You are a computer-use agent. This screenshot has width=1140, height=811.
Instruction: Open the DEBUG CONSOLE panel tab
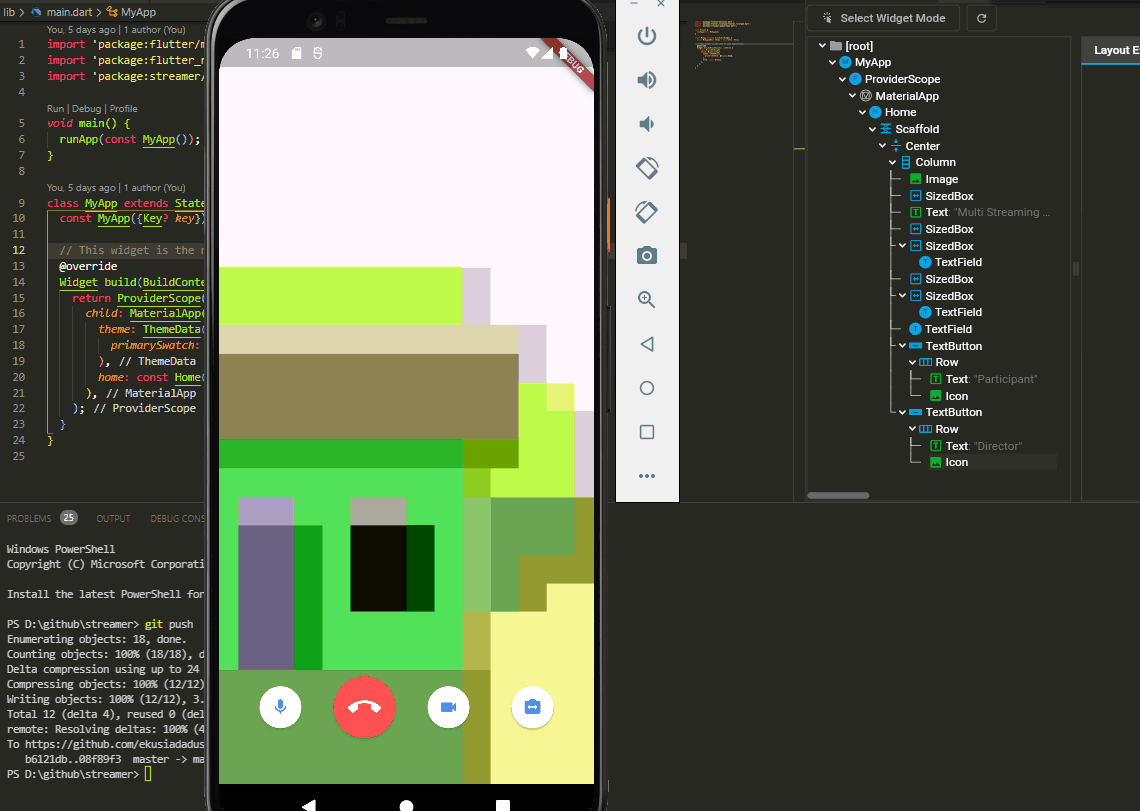coord(177,519)
